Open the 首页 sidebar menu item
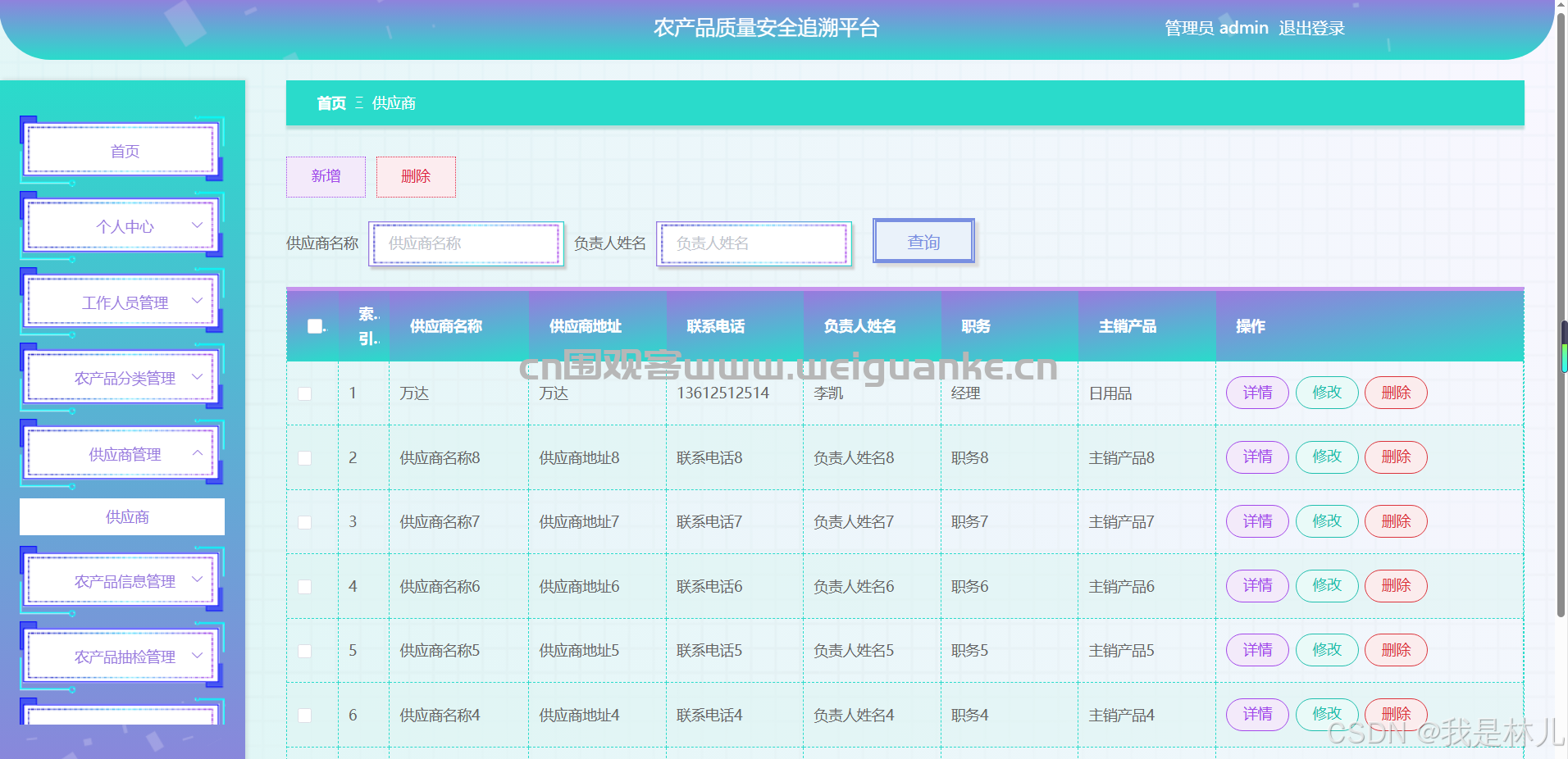The image size is (1568, 759). tap(122, 150)
